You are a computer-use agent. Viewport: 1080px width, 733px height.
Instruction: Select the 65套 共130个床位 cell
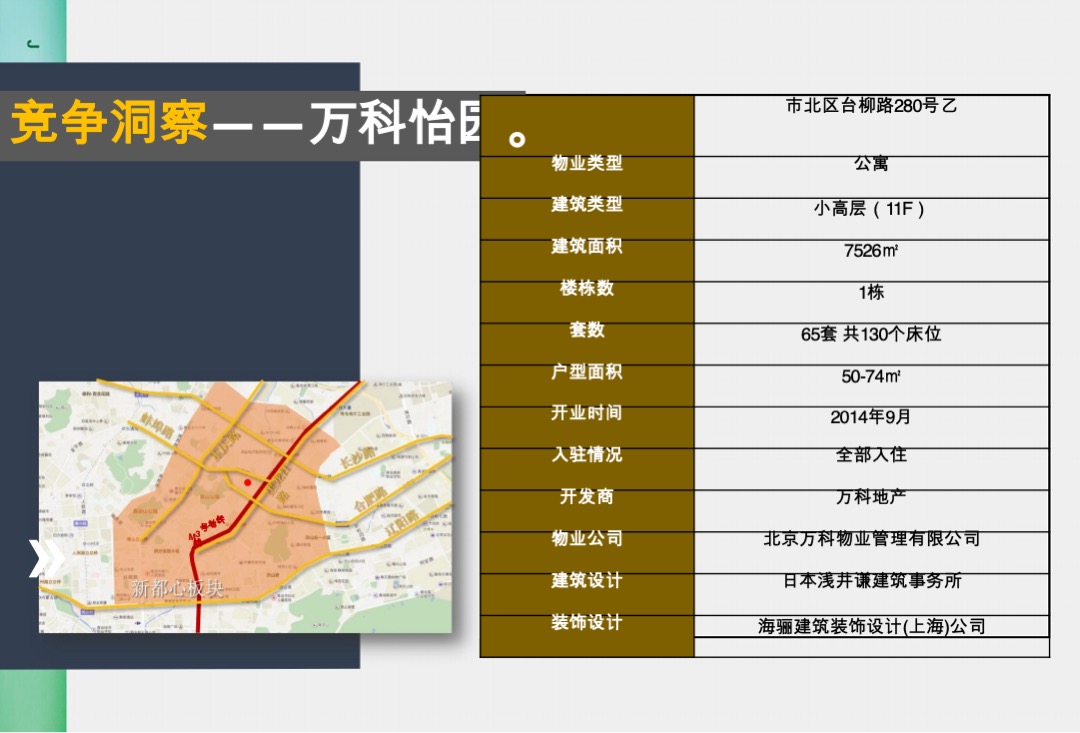[870, 333]
